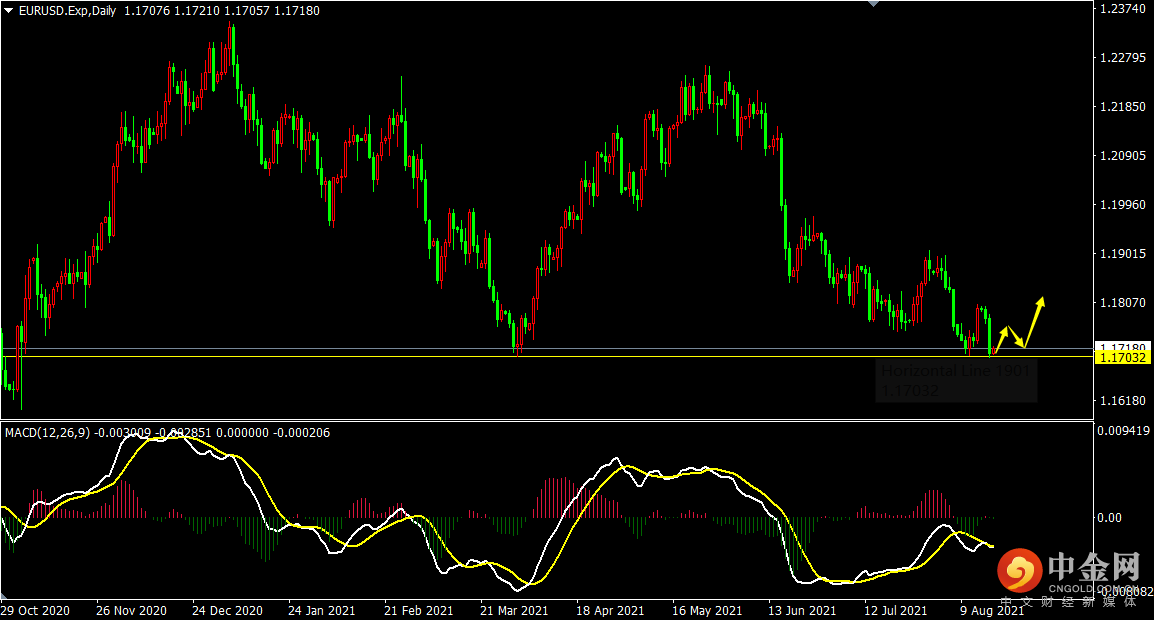The height and width of the screenshot is (620, 1154).
Task: Click the yellow 1.17032 price tag
Action: (1123, 357)
